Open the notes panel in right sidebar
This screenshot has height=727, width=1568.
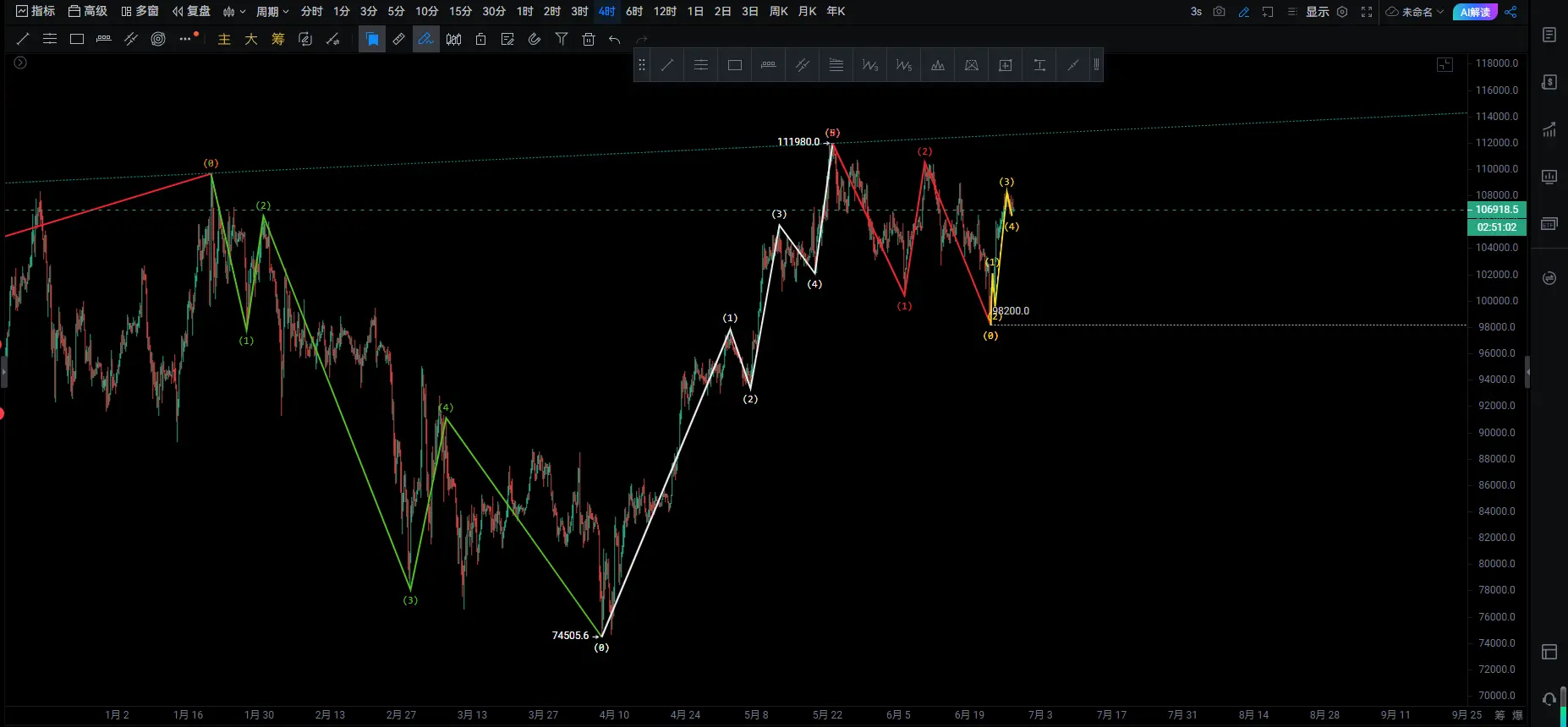click(x=1549, y=35)
